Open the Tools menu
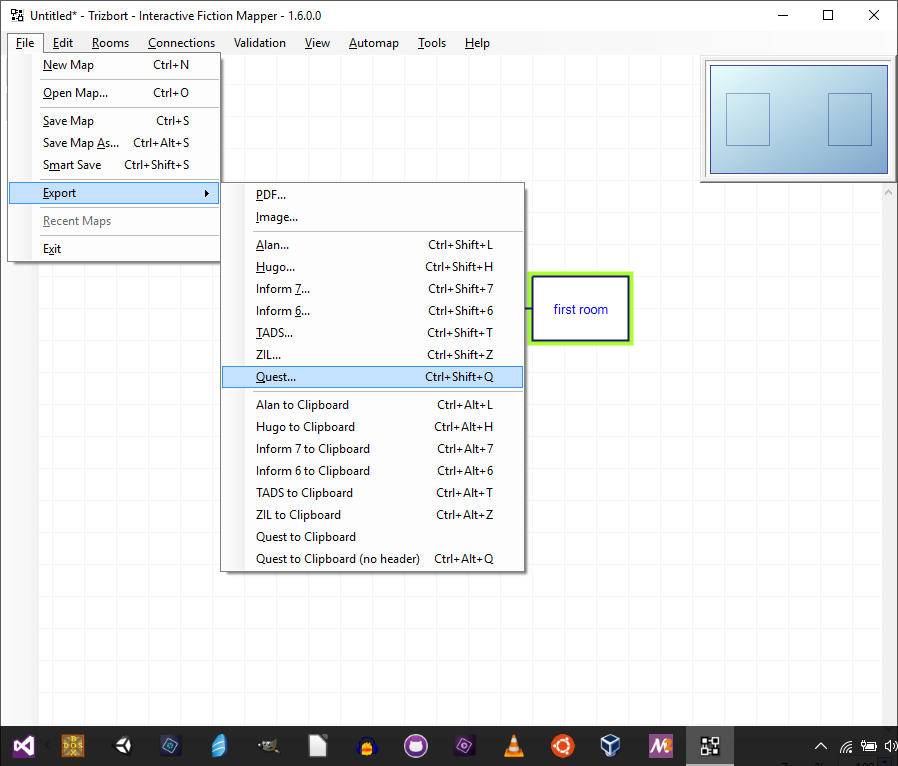 tap(431, 43)
